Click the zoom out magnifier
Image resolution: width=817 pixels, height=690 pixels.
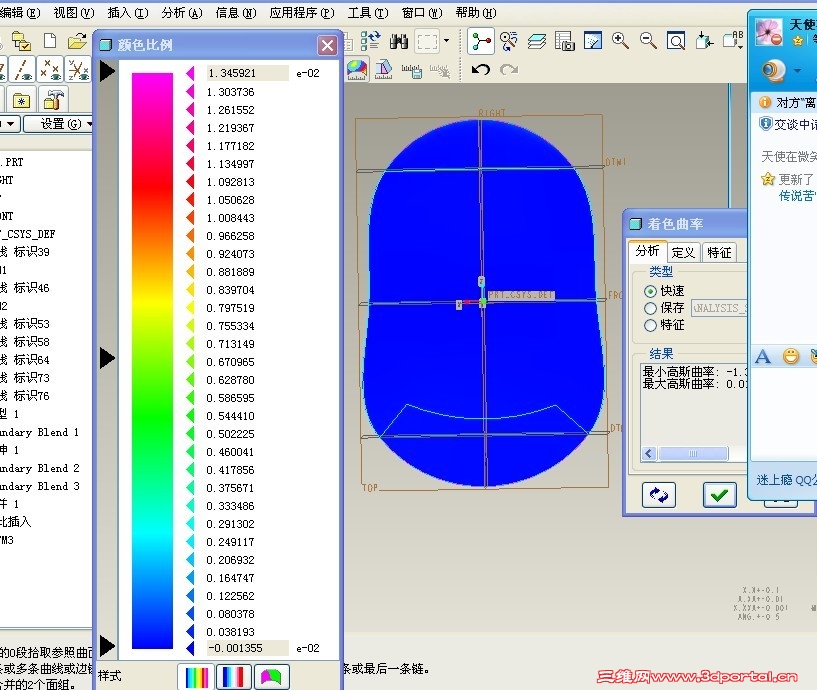[648, 41]
